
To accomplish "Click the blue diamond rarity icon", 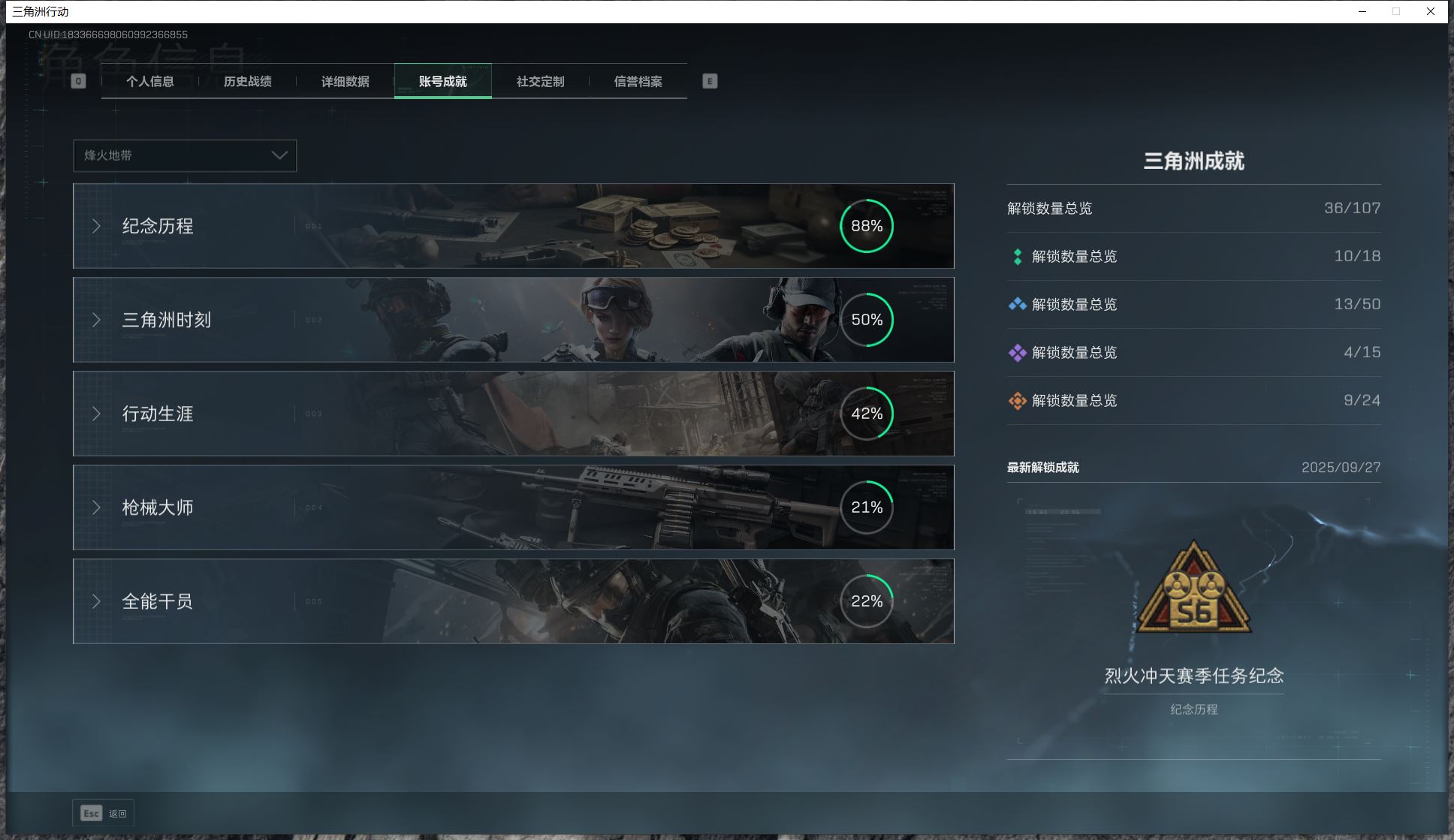I will (x=1017, y=304).
